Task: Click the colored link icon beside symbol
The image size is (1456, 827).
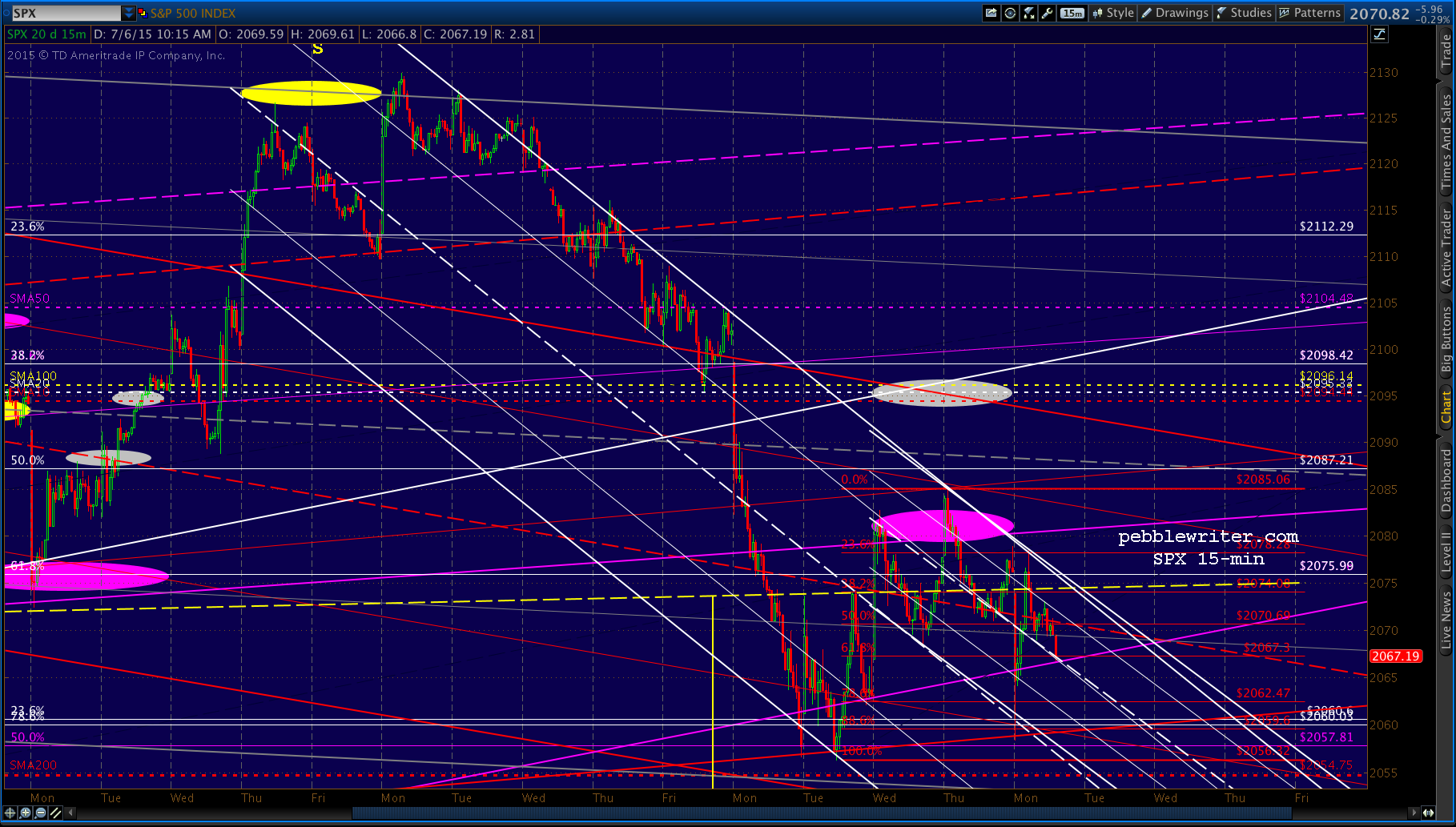Action: pyautogui.click(x=143, y=13)
